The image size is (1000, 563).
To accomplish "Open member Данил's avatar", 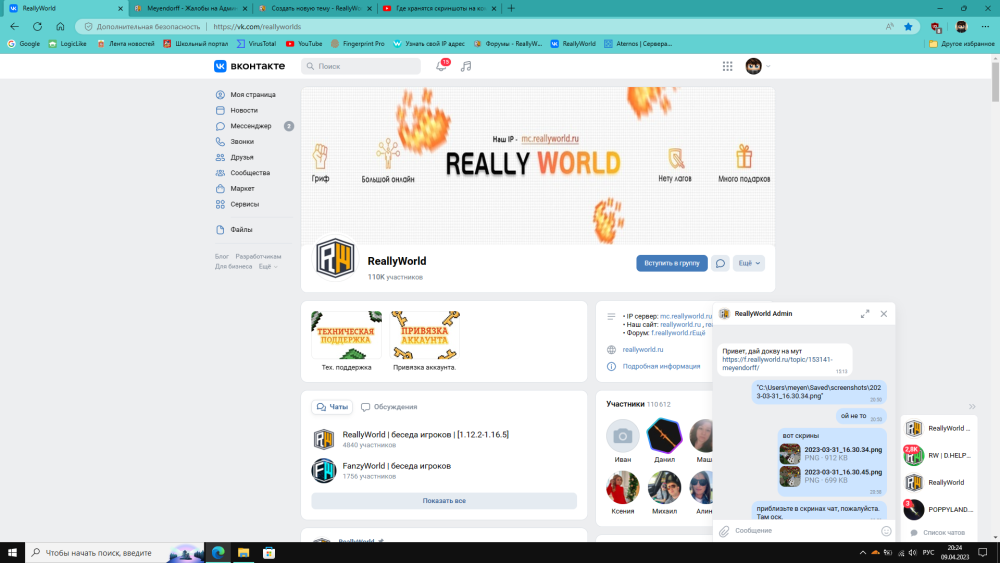I will pos(664,435).
